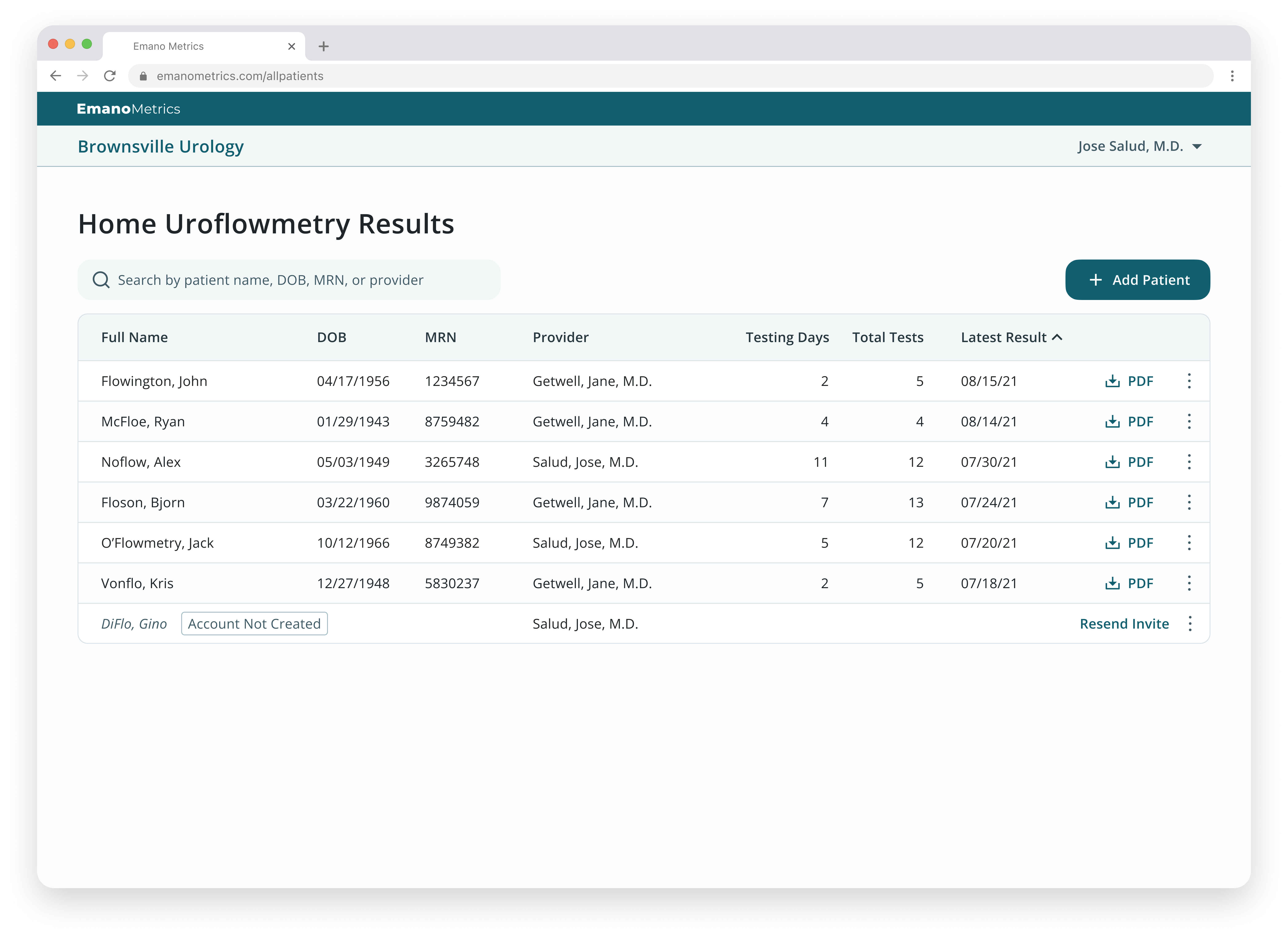Toggle sort on Latest Result column
Screen dimensions: 1288x937
[1012, 337]
